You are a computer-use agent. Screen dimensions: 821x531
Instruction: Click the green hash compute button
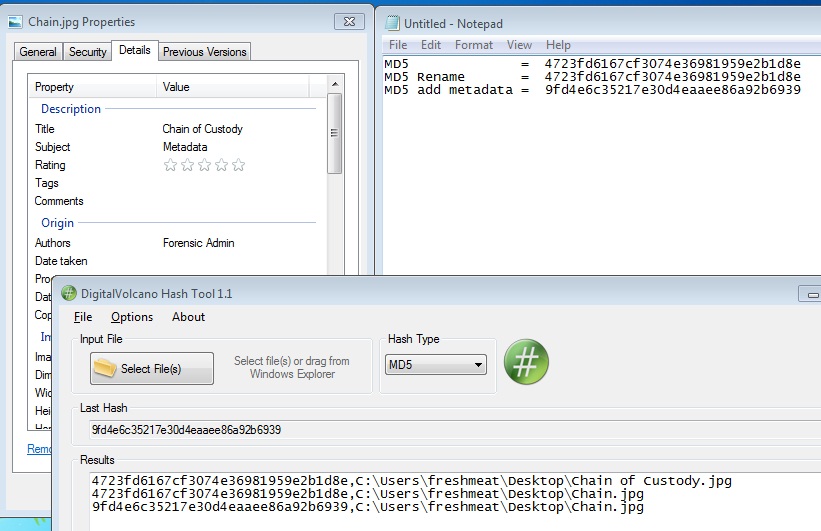[x=526, y=362]
